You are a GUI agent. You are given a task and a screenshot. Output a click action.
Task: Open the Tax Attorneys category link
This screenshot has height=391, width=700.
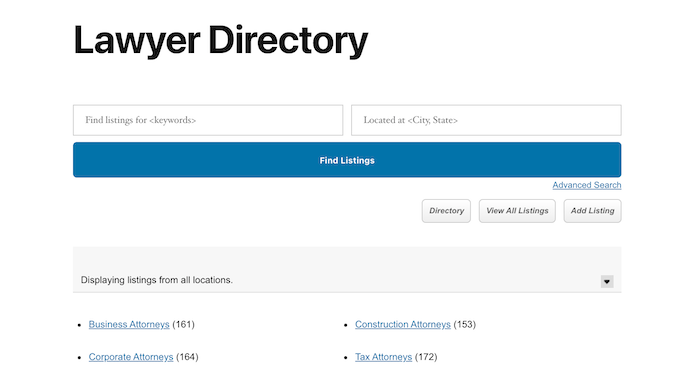point(383,357)
